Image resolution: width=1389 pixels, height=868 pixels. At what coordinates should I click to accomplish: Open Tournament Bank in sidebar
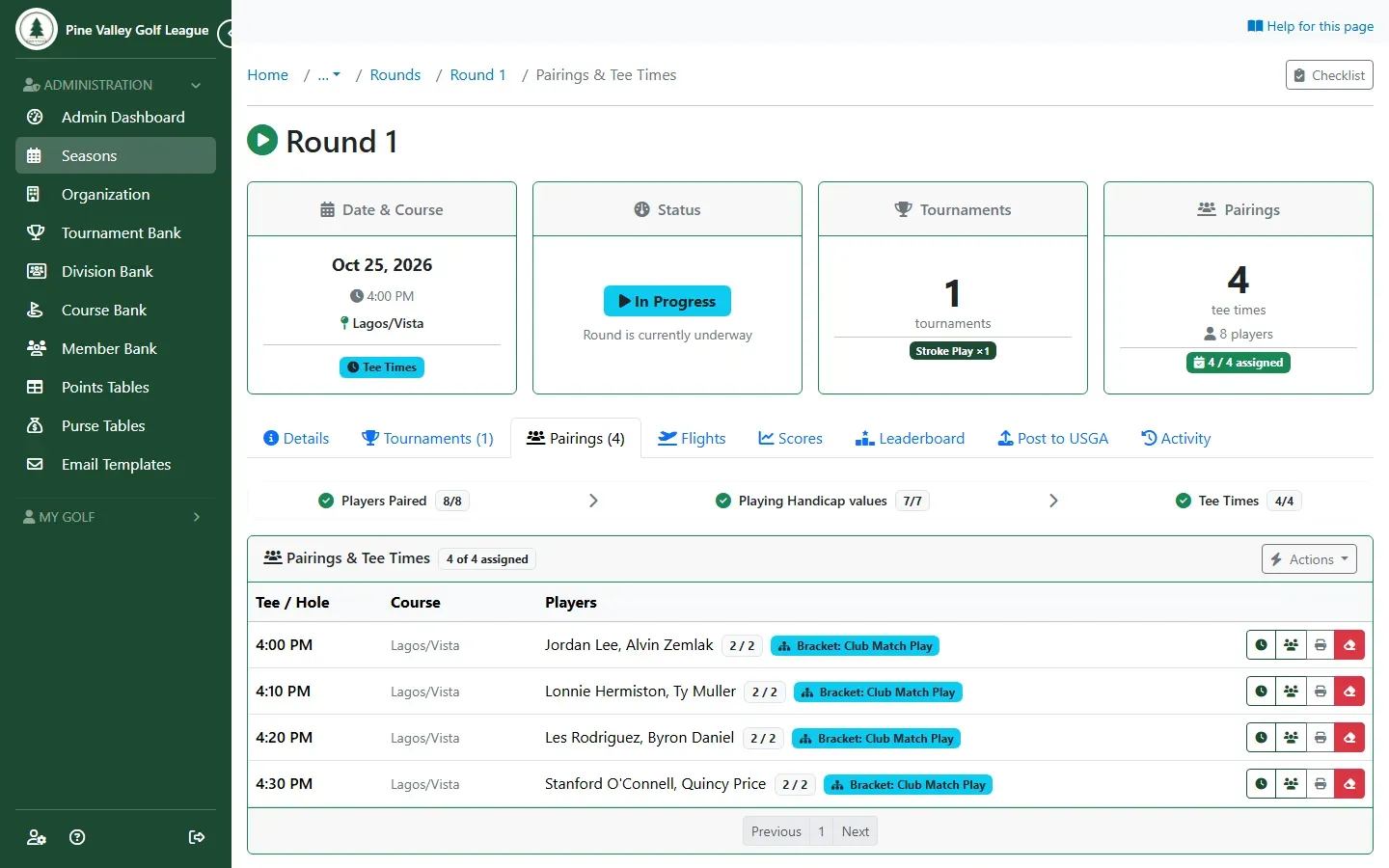pyautogui.click(x=116, y=232)
